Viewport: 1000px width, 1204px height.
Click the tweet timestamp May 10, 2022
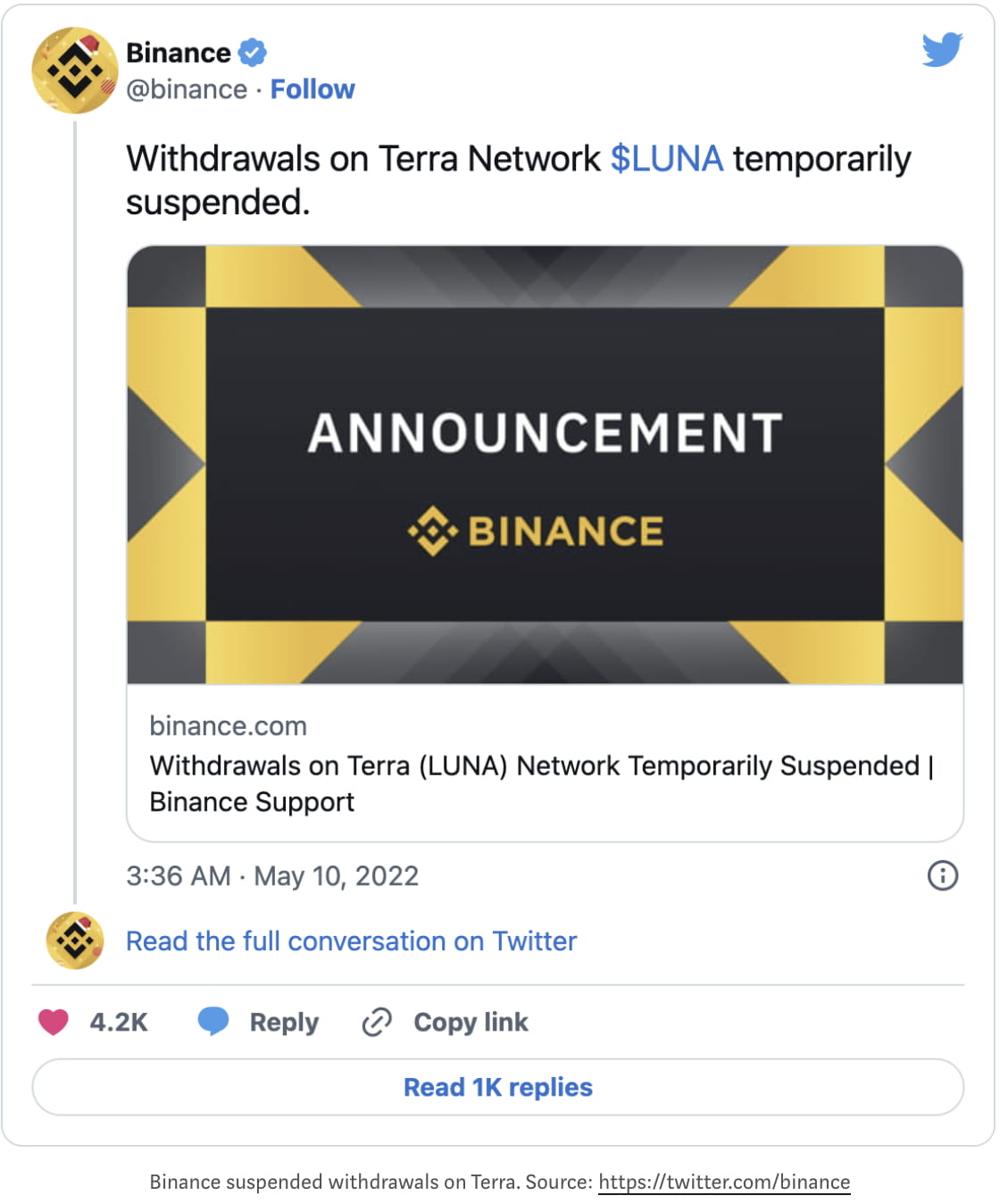click(272, 875)
